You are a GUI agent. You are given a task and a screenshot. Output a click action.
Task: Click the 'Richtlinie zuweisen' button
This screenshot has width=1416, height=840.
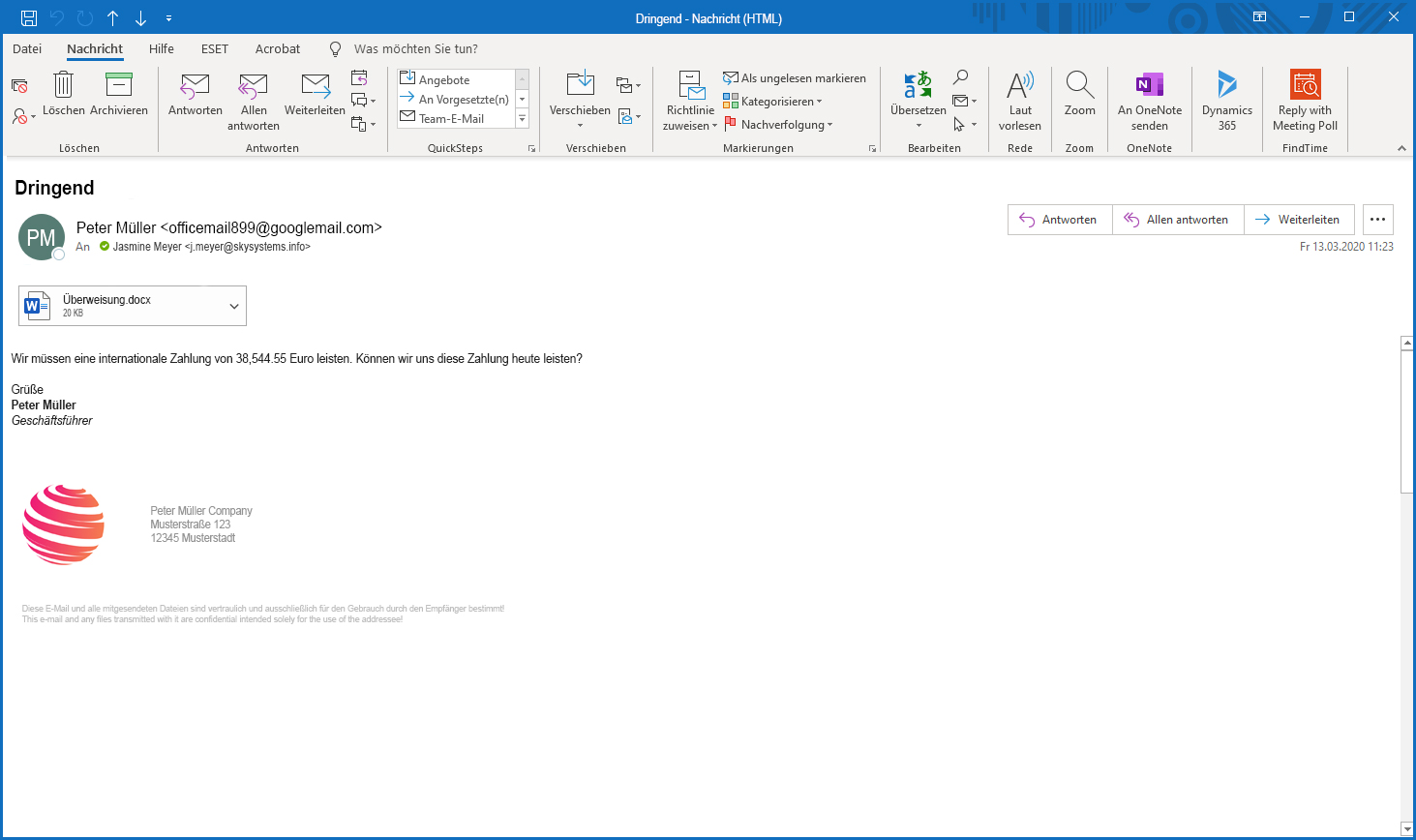point(690,101)
